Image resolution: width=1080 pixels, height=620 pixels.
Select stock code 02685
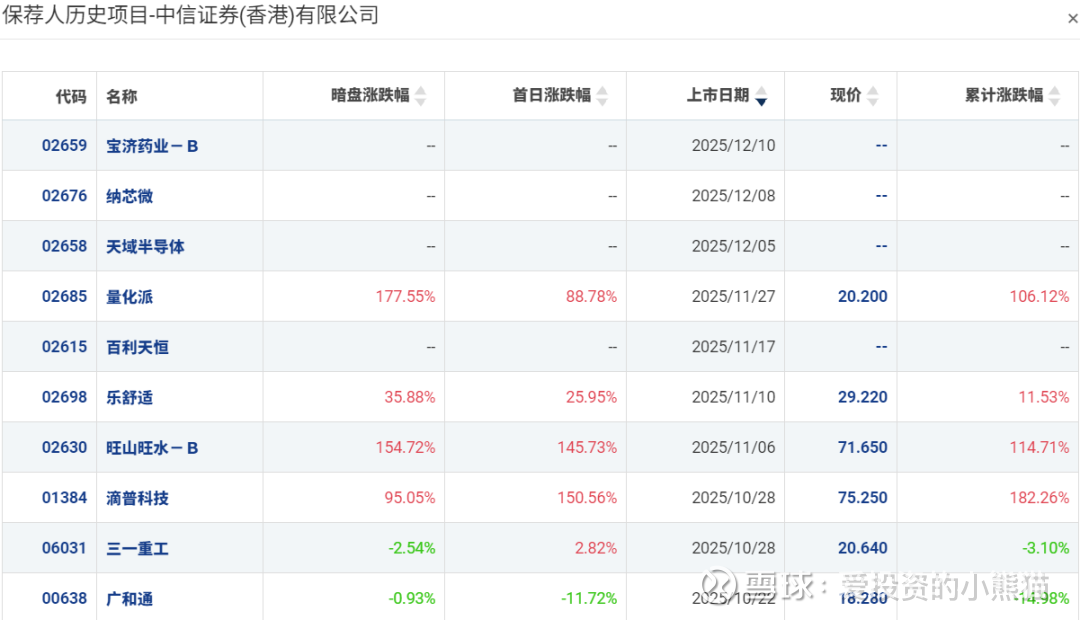pyautogui.click(x=64, y=296)
